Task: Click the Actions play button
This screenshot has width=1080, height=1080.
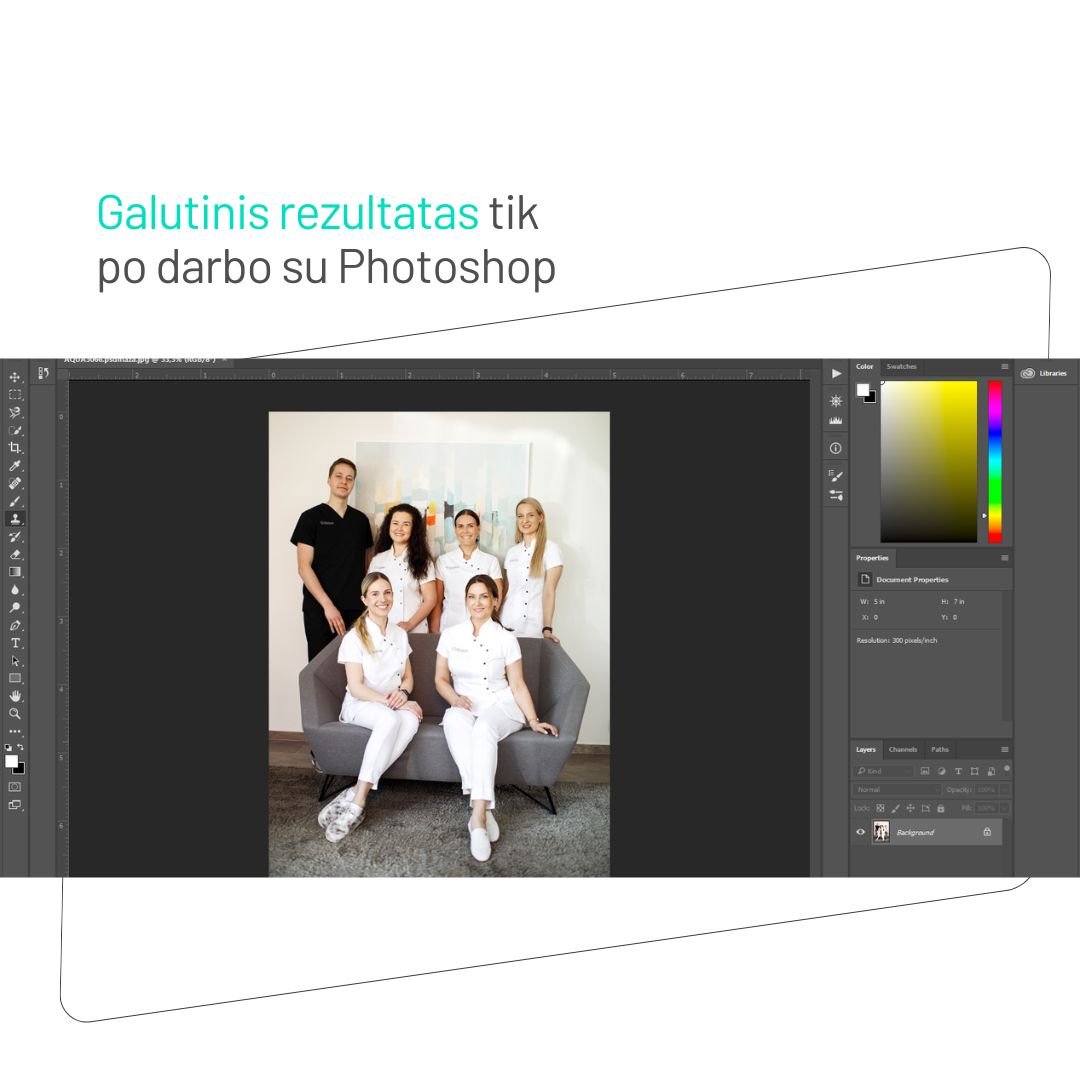Action: pos(836,373)
